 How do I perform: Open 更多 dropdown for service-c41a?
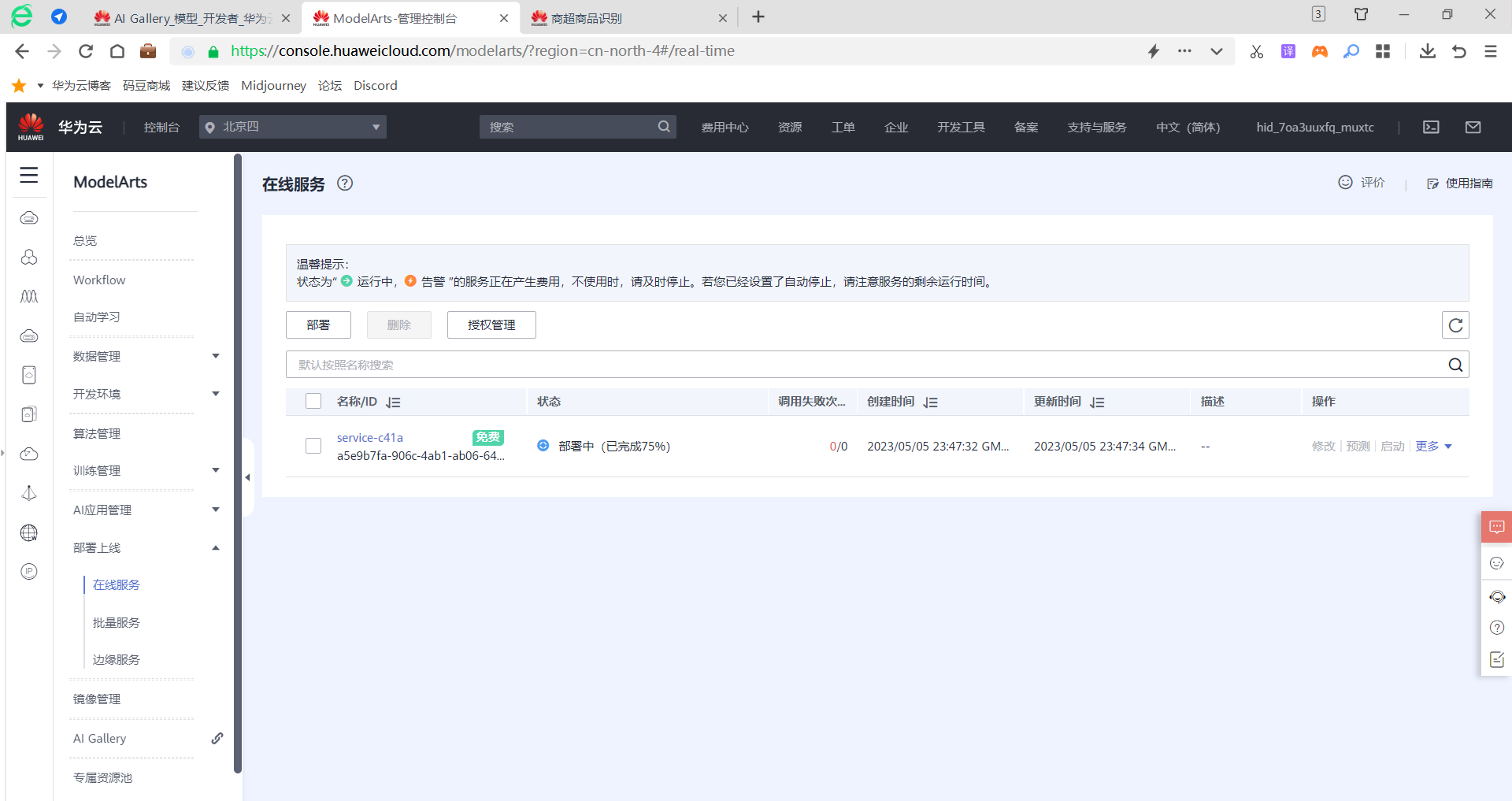tap(1433, 446)
